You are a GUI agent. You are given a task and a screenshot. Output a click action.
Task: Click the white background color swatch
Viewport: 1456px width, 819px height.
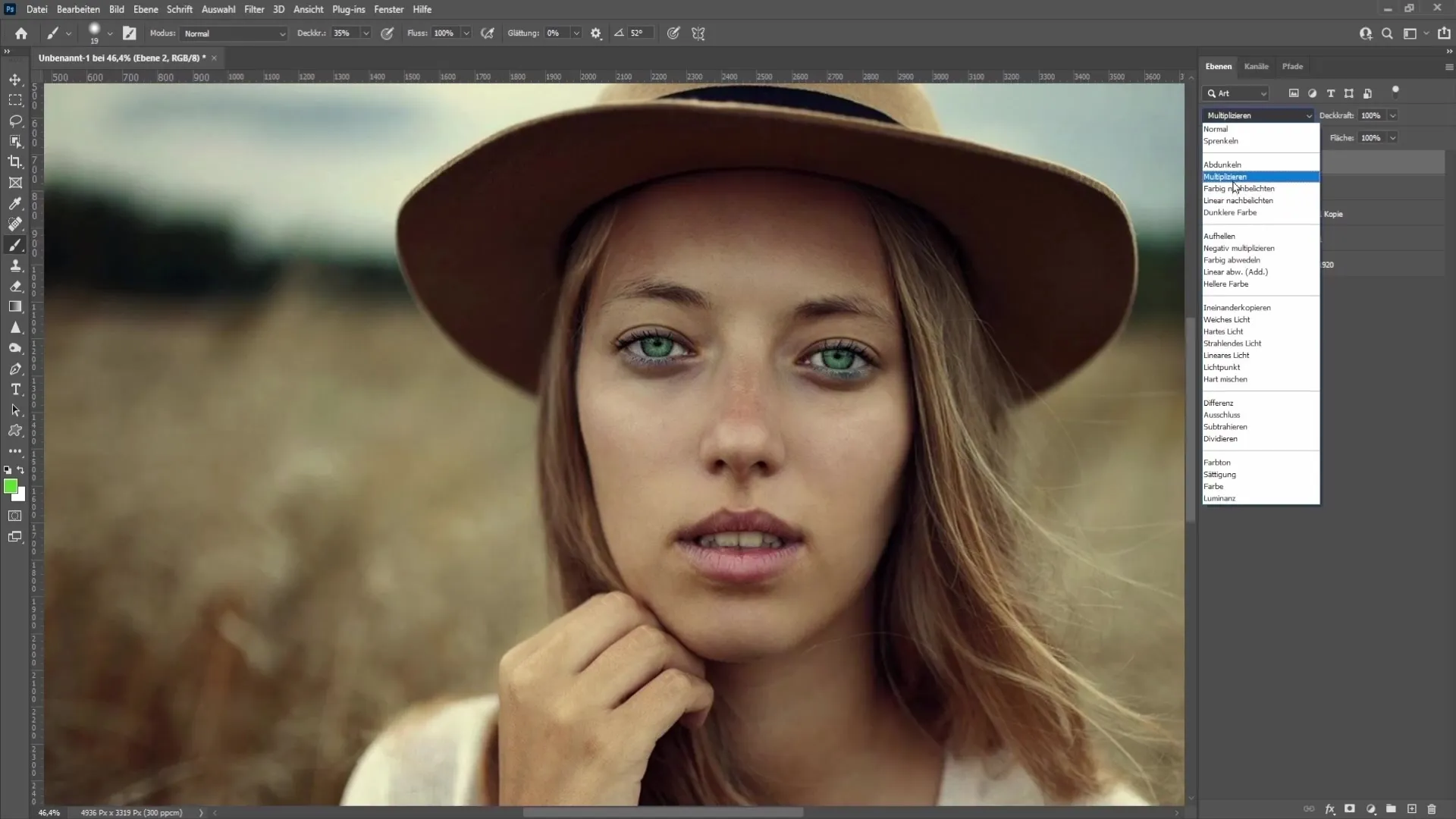[21, 497]
